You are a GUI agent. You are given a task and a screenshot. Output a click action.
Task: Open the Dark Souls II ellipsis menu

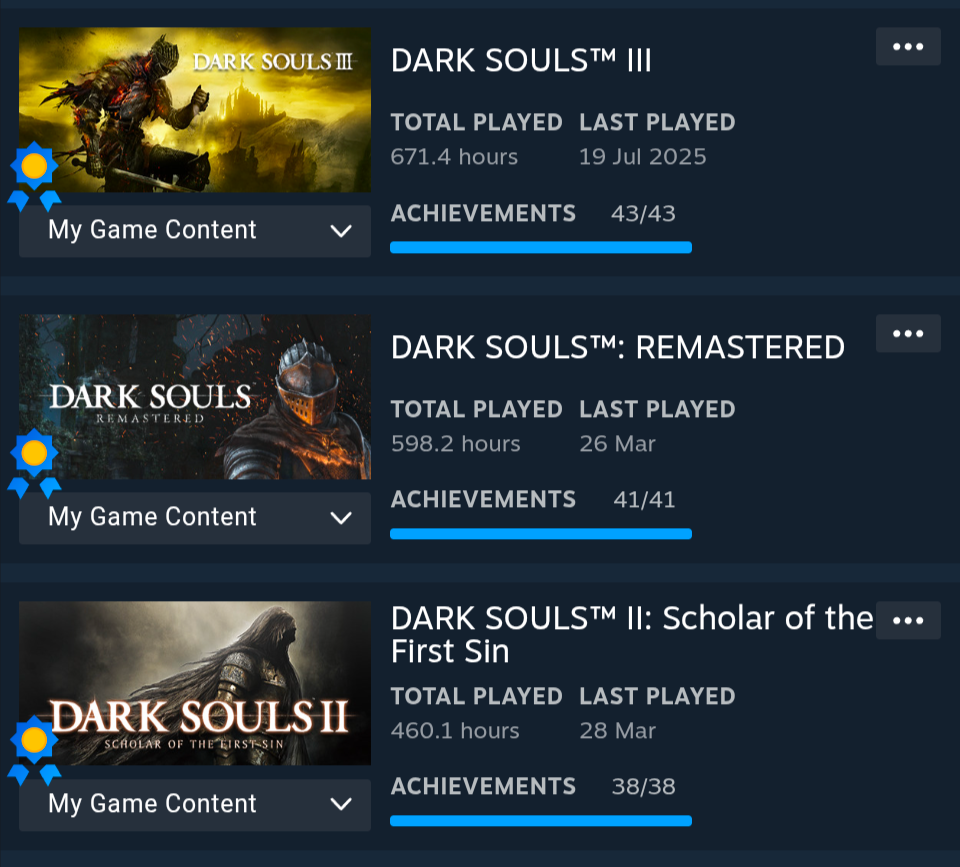(x=908, y=621)
